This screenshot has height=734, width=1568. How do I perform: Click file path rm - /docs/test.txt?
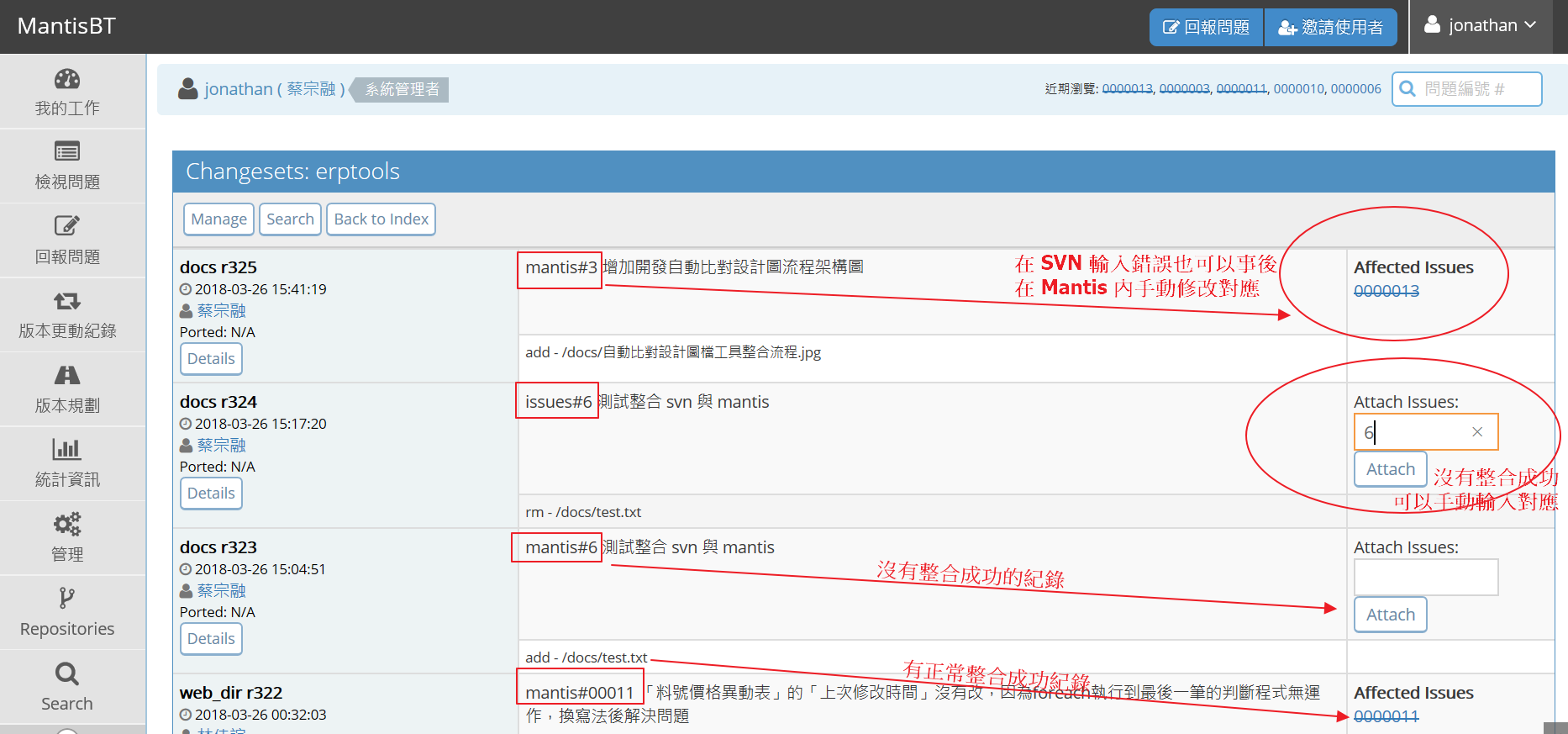[x=583, y=512]
